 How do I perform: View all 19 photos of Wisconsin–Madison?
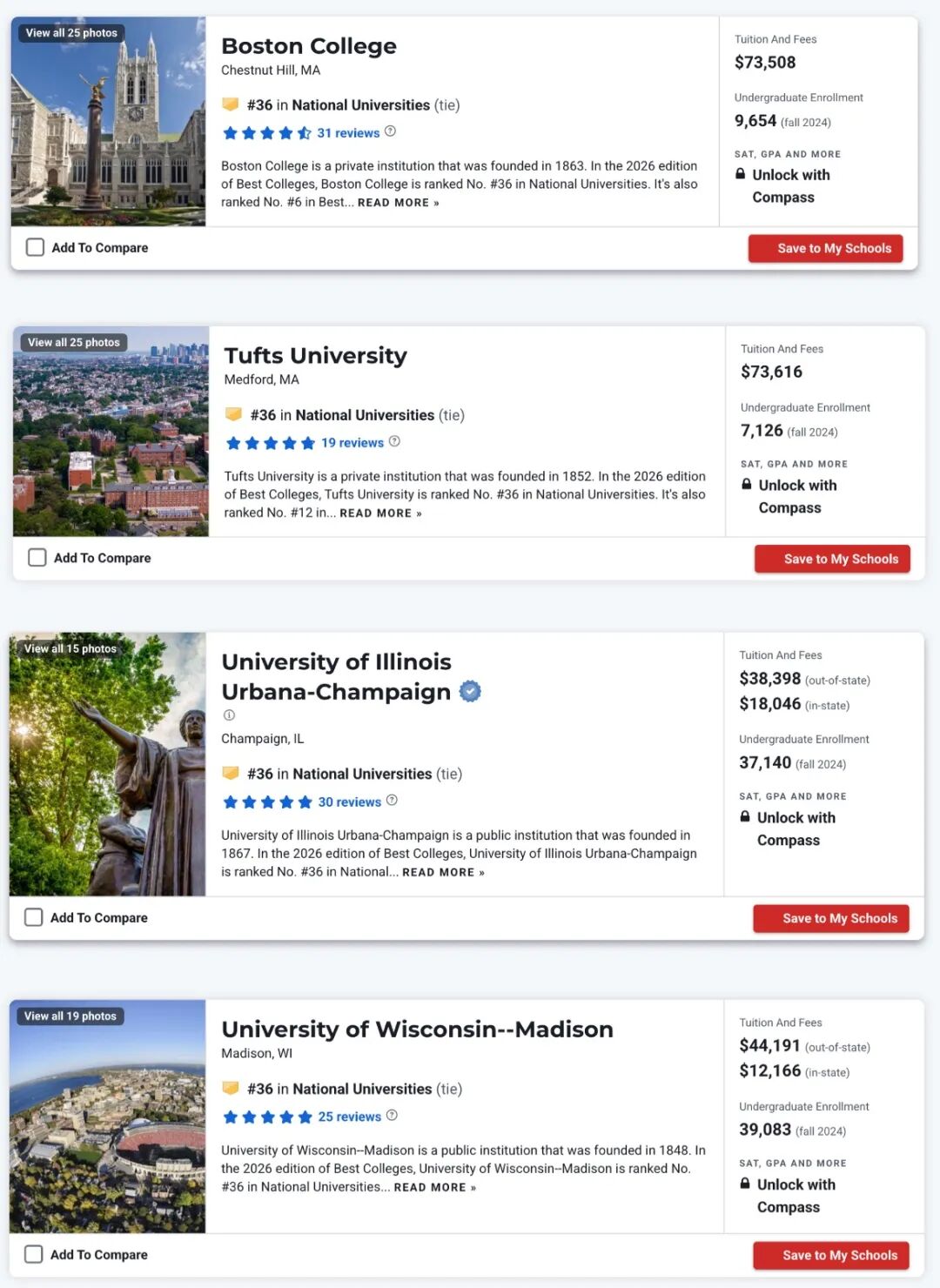coord(70,1016)
